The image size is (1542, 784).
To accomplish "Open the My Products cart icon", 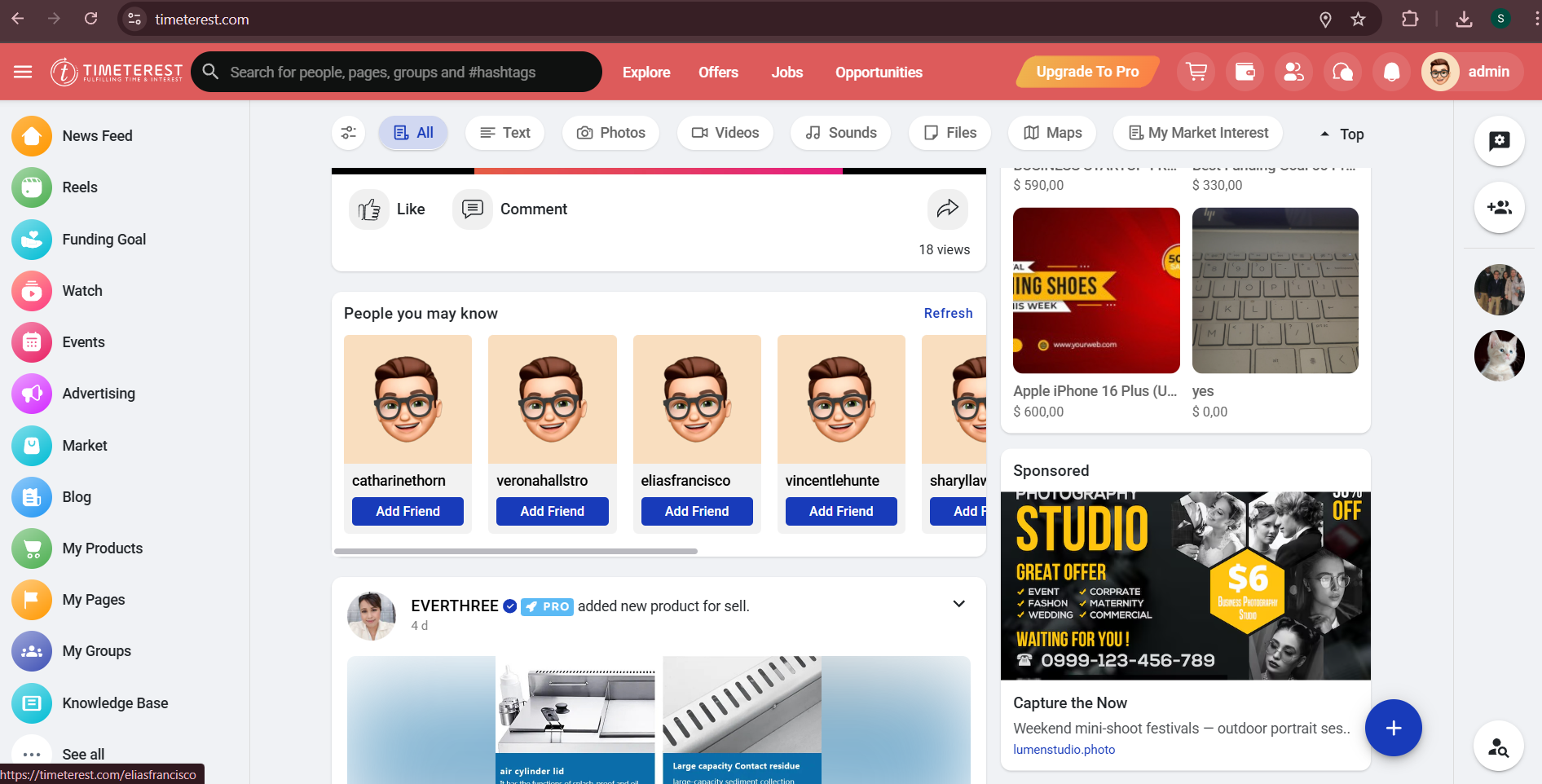I will coord(32,548).
